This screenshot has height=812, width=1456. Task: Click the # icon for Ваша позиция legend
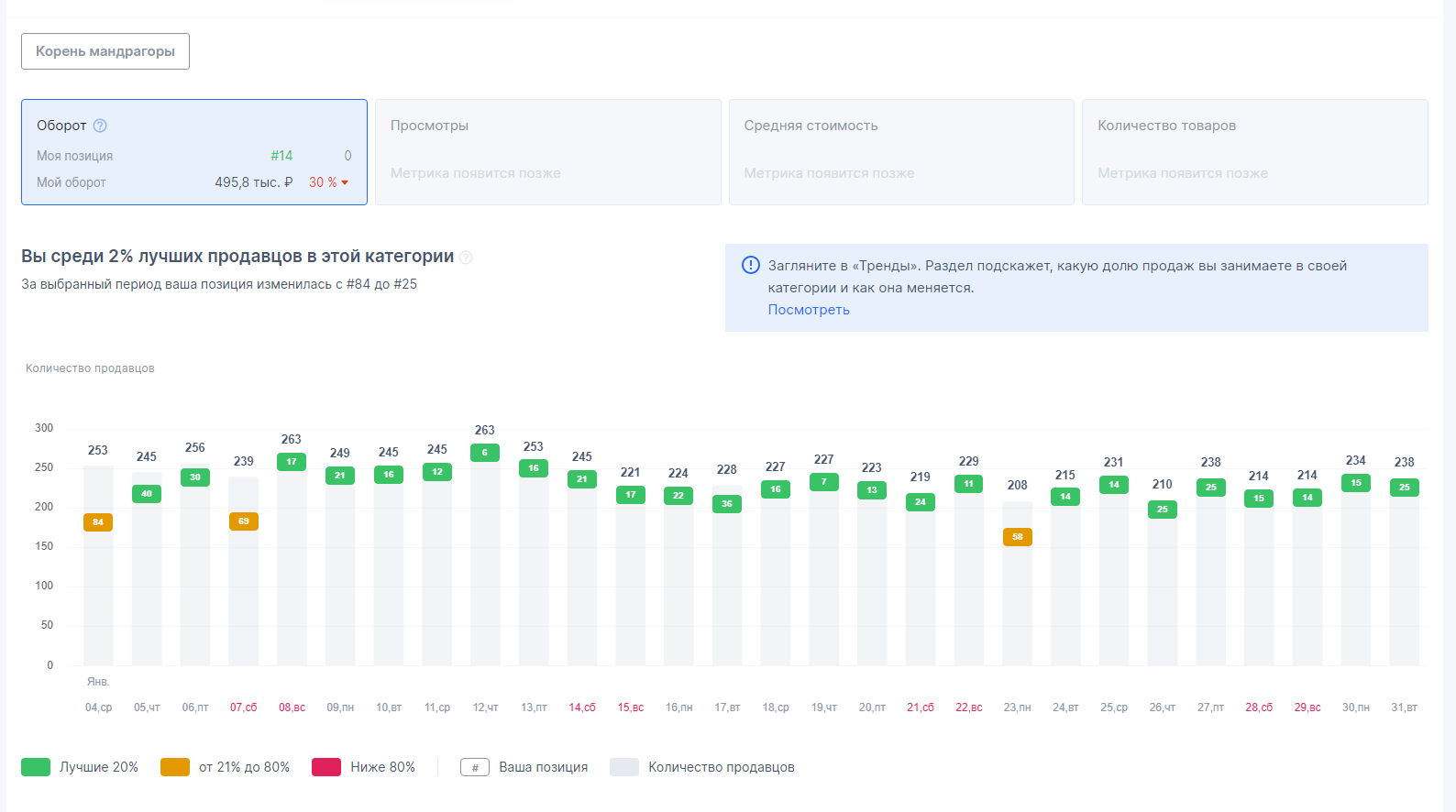[x=475, y=767]
